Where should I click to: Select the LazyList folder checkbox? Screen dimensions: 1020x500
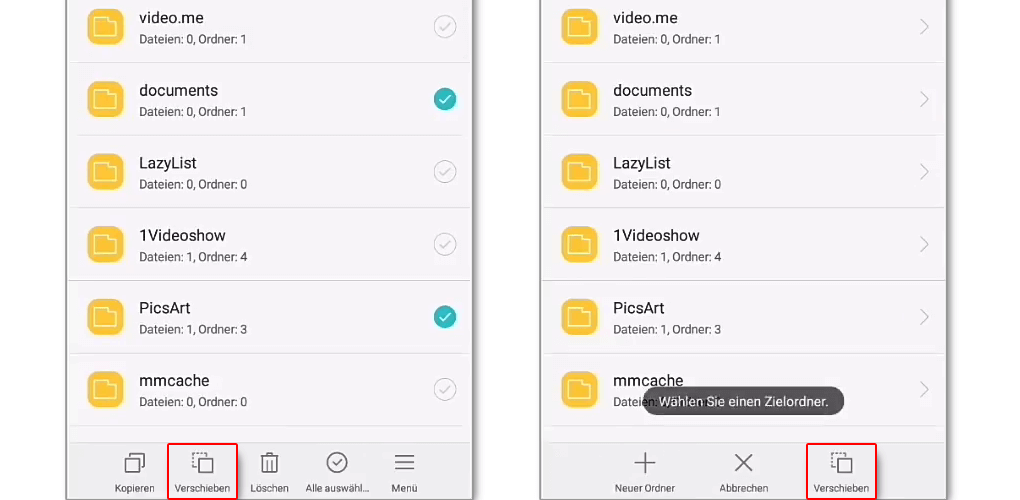tap(445, 172)
